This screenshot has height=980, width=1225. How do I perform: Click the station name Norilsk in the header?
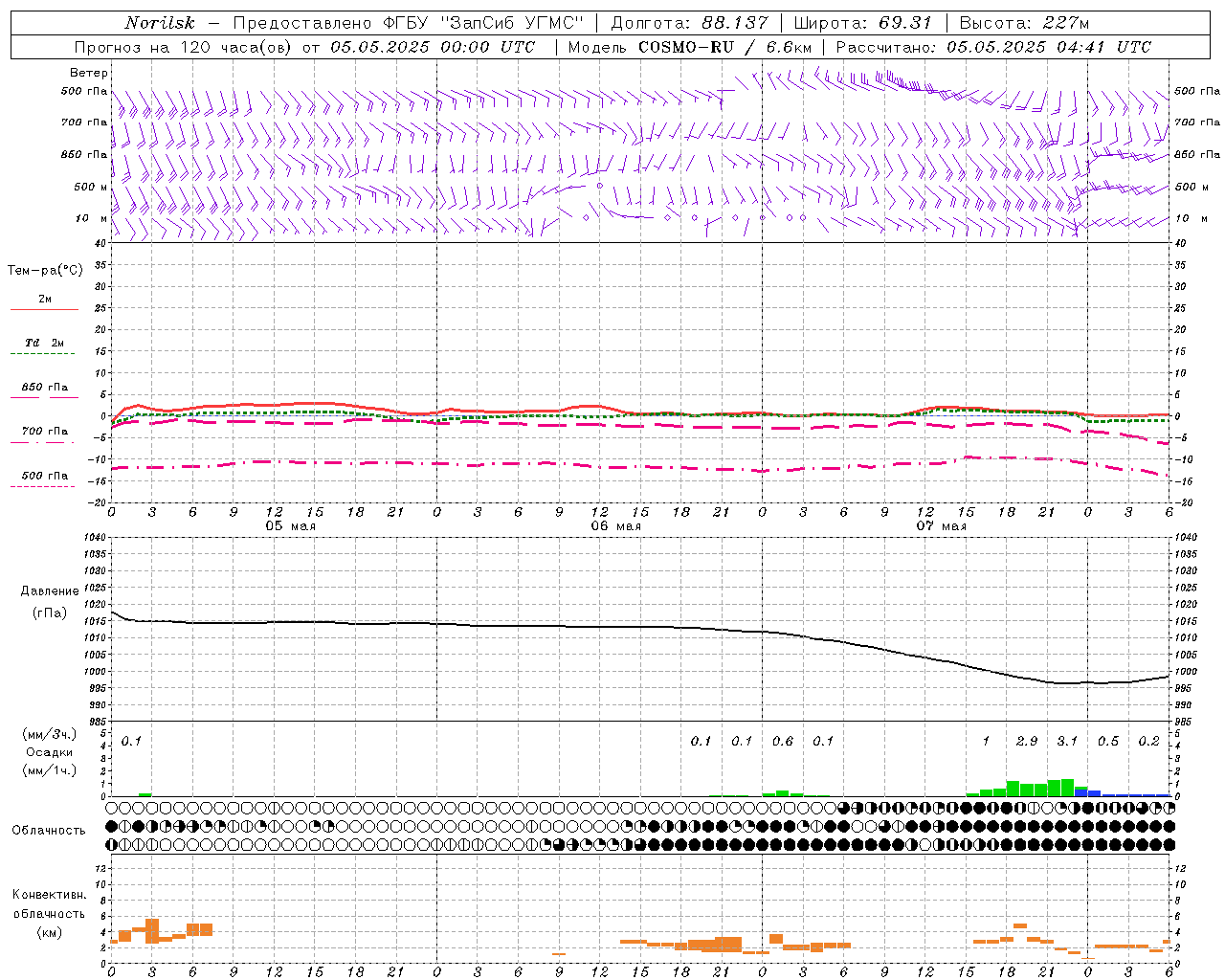159,23
